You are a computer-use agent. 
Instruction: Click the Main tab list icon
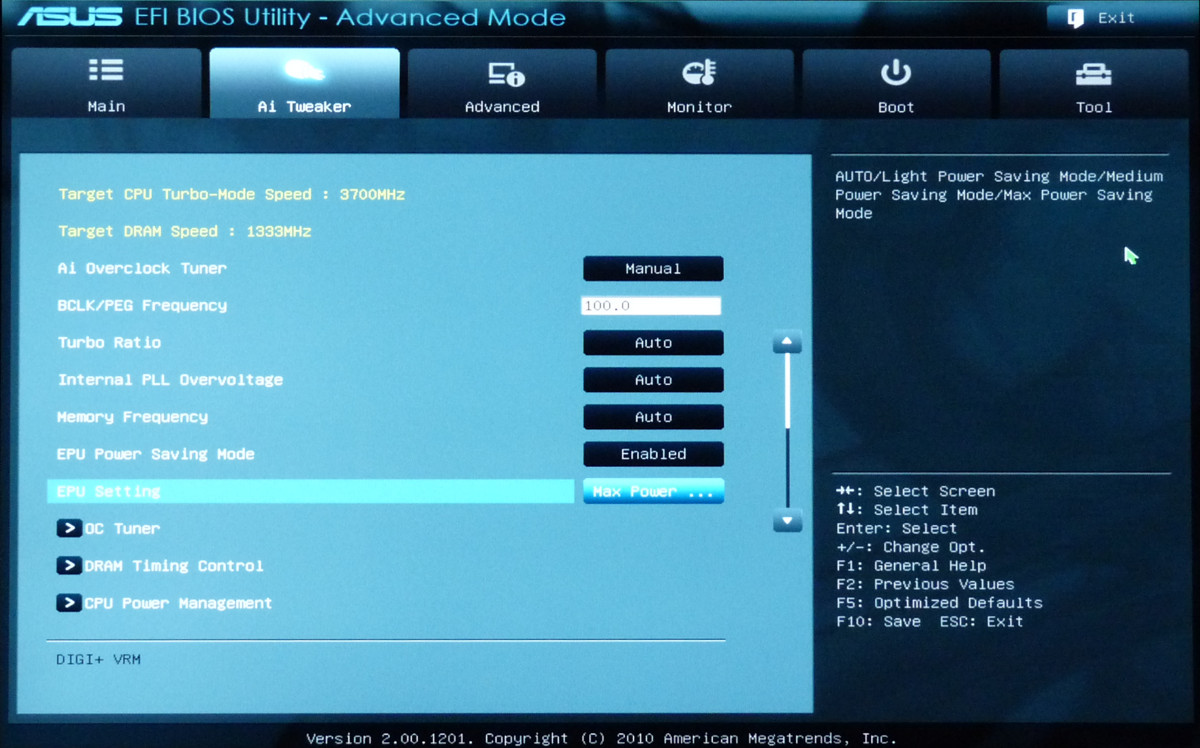[106, 70]
